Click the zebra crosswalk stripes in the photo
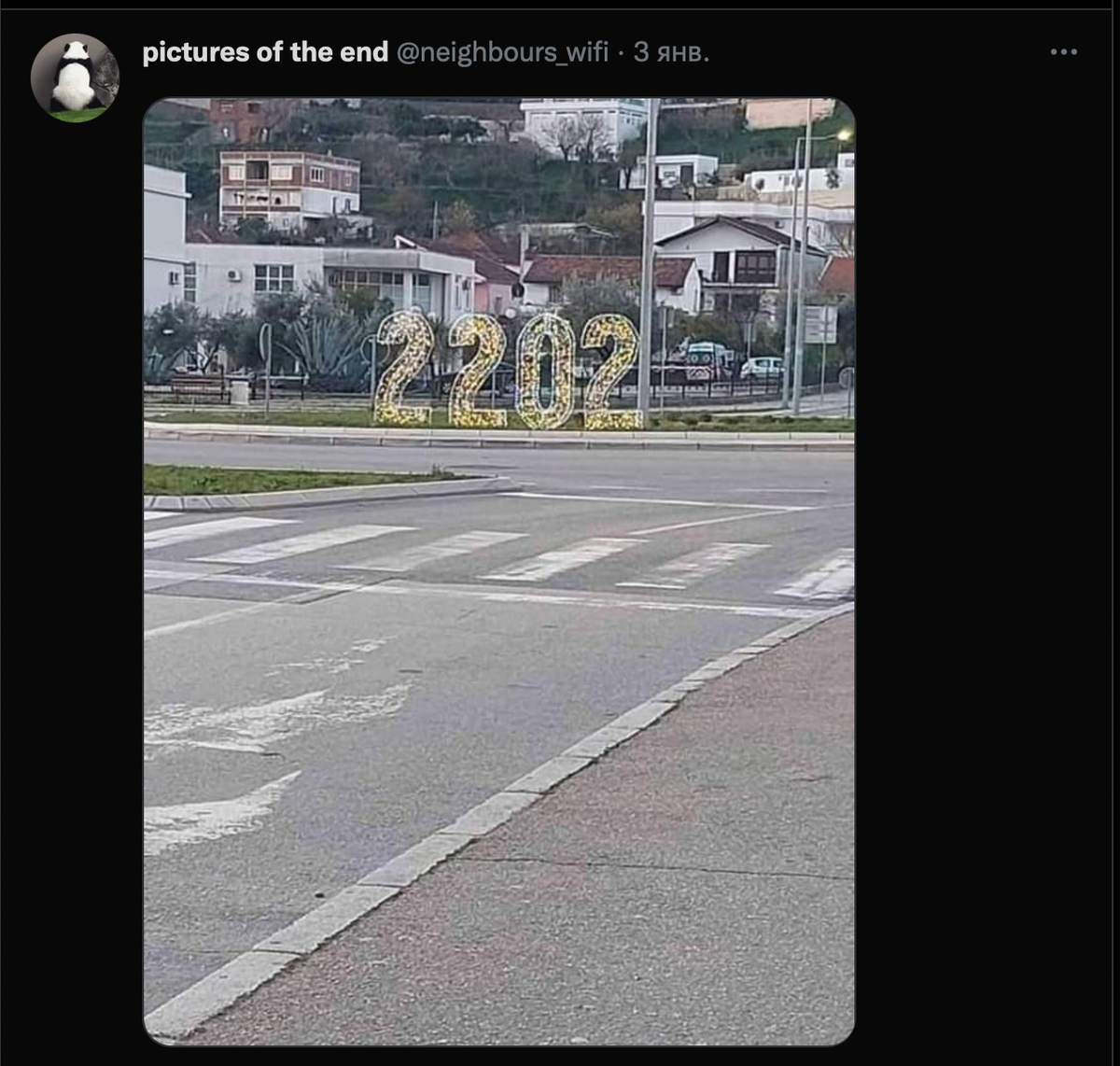Viewport: 1120px width, 1066px height. pos(498,557)
